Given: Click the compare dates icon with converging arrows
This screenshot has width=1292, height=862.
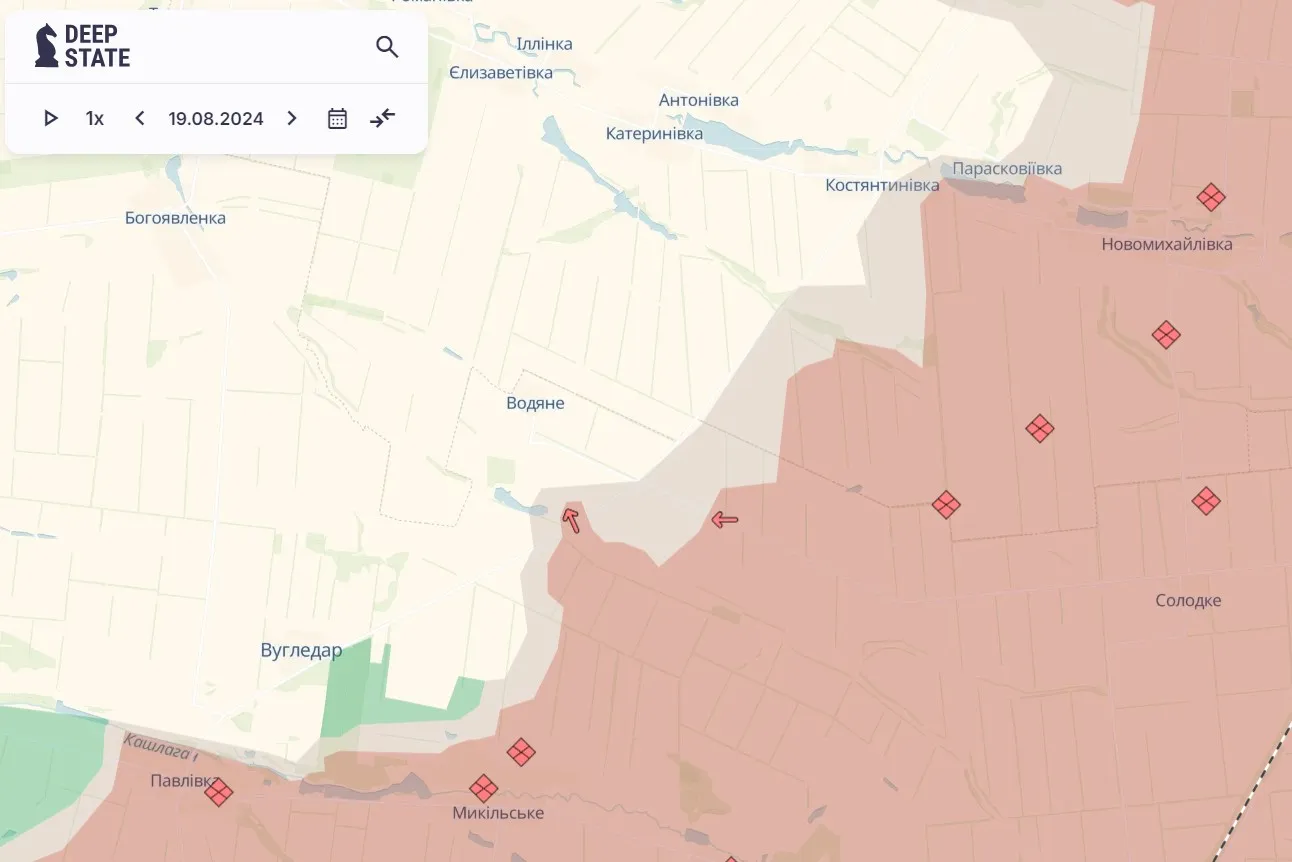Looking at the screenshot, I should pyautogui.click(x=382, y=118).
